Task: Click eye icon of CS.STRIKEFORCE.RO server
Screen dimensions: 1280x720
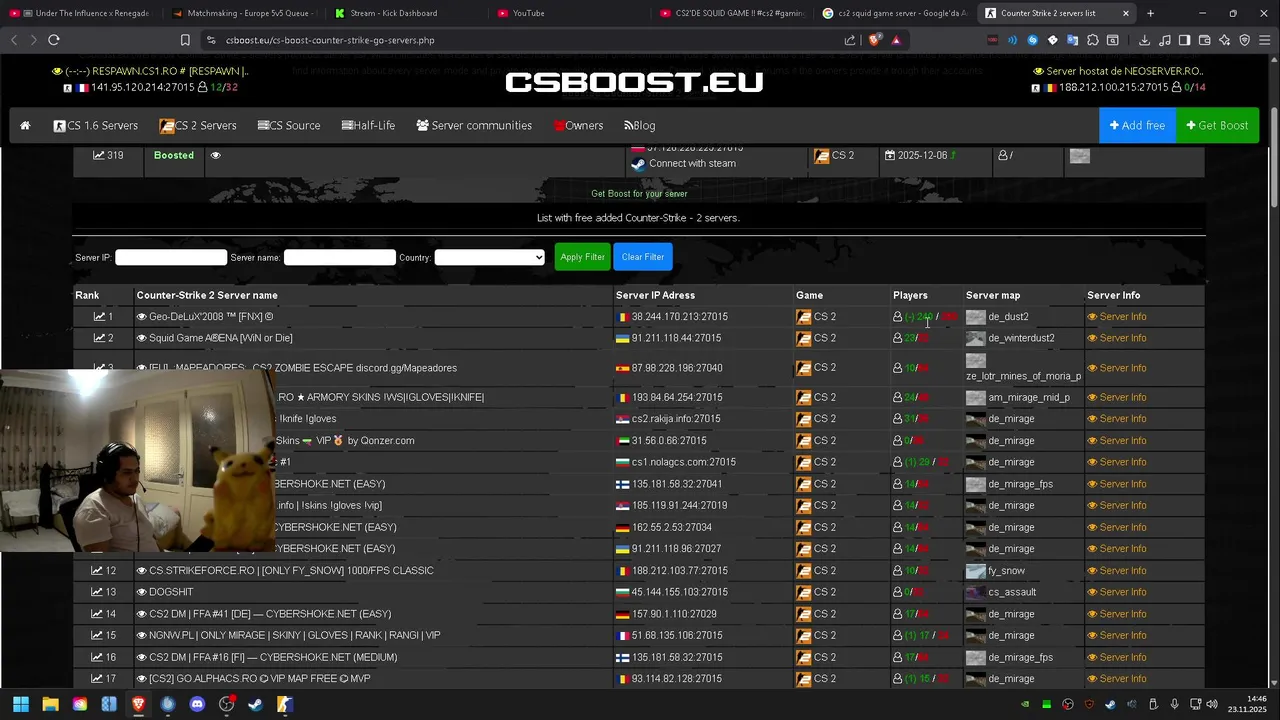Action: click(x=142, y=571)
